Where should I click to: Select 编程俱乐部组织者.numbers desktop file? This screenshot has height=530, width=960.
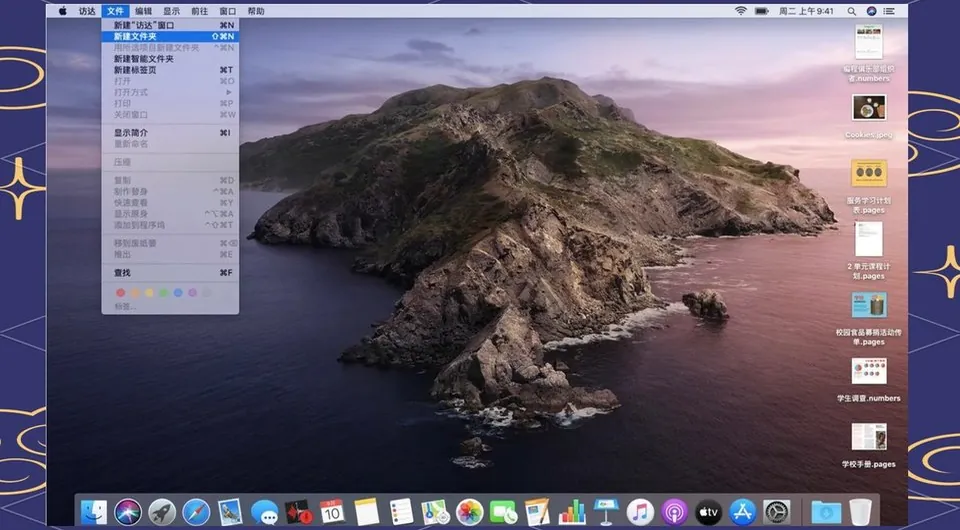[x=869, y=53]
